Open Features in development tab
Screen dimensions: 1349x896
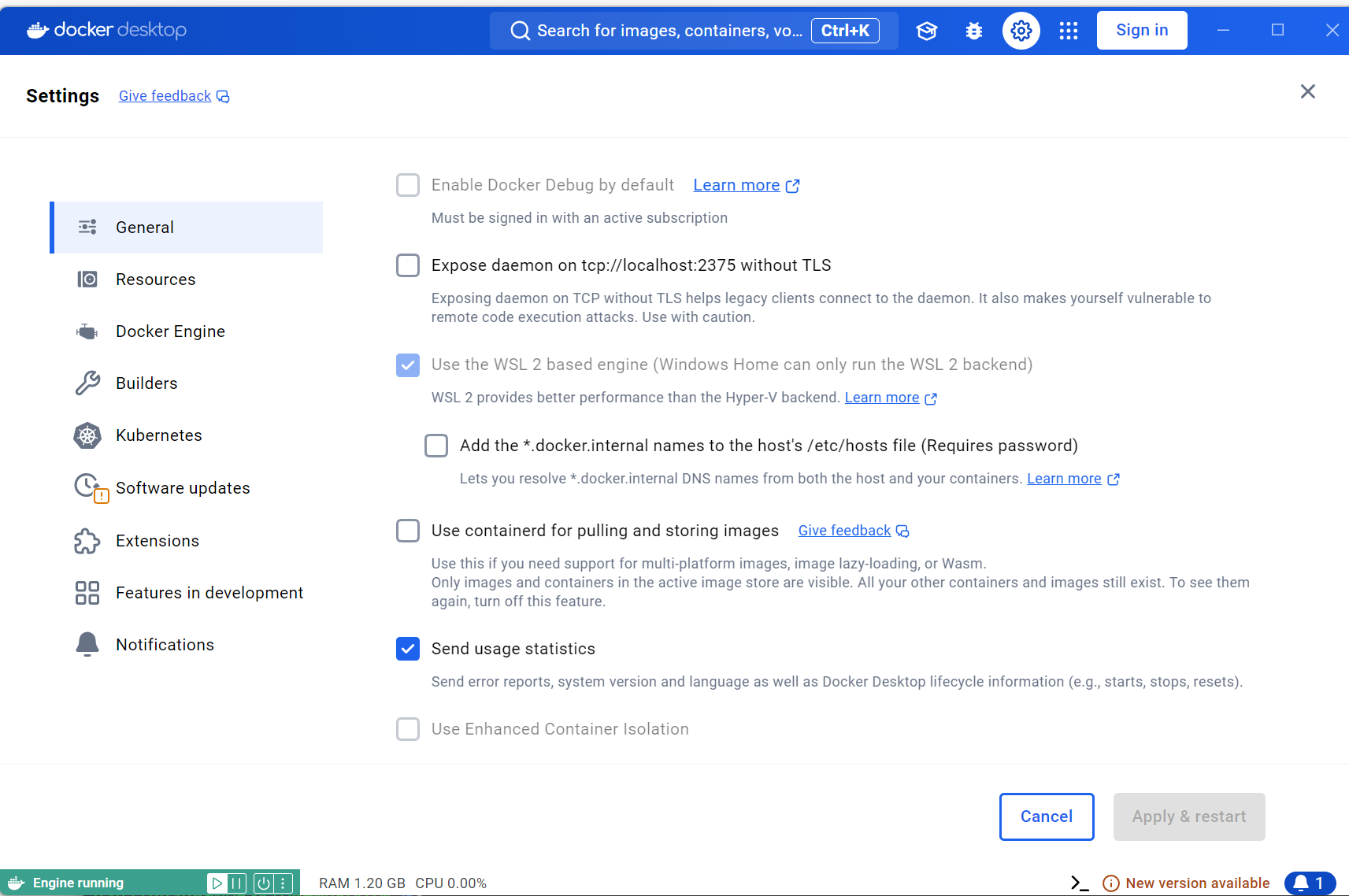(187, 593)
